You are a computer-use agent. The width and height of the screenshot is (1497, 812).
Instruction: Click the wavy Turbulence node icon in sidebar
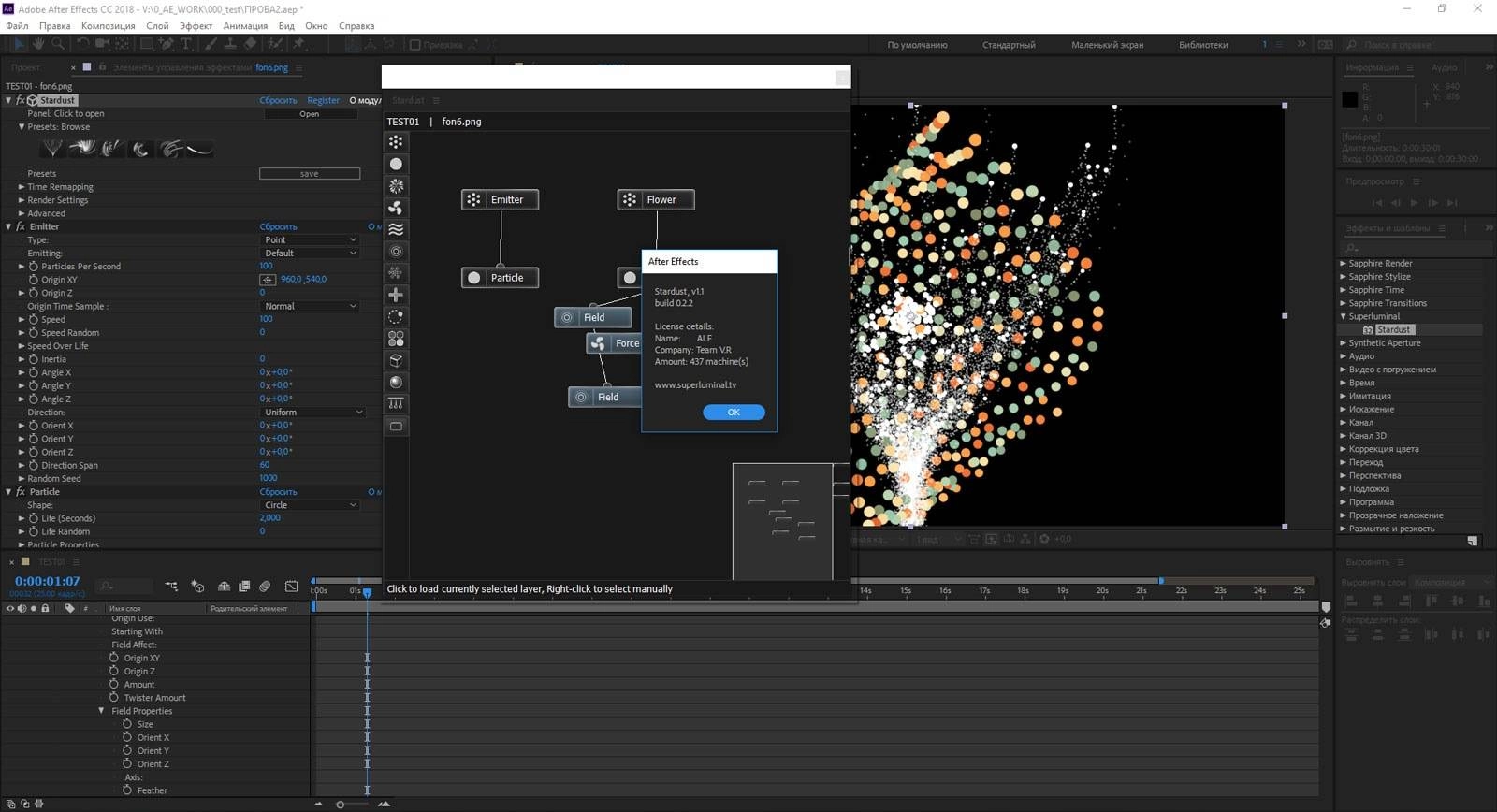[396, 229]
